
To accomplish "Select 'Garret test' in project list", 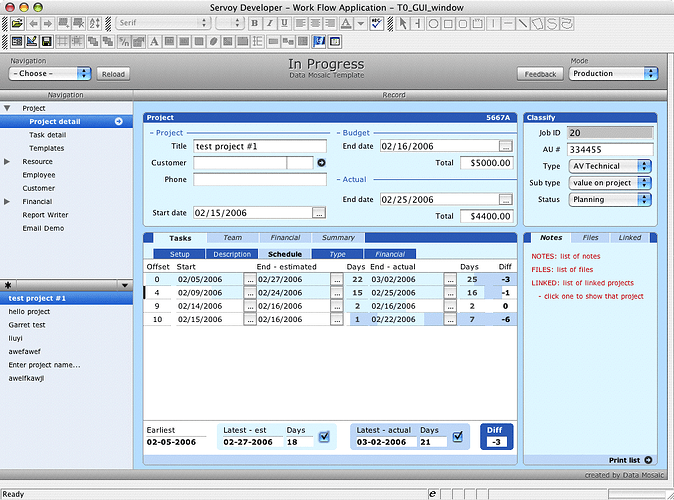I will pos(27,325).
